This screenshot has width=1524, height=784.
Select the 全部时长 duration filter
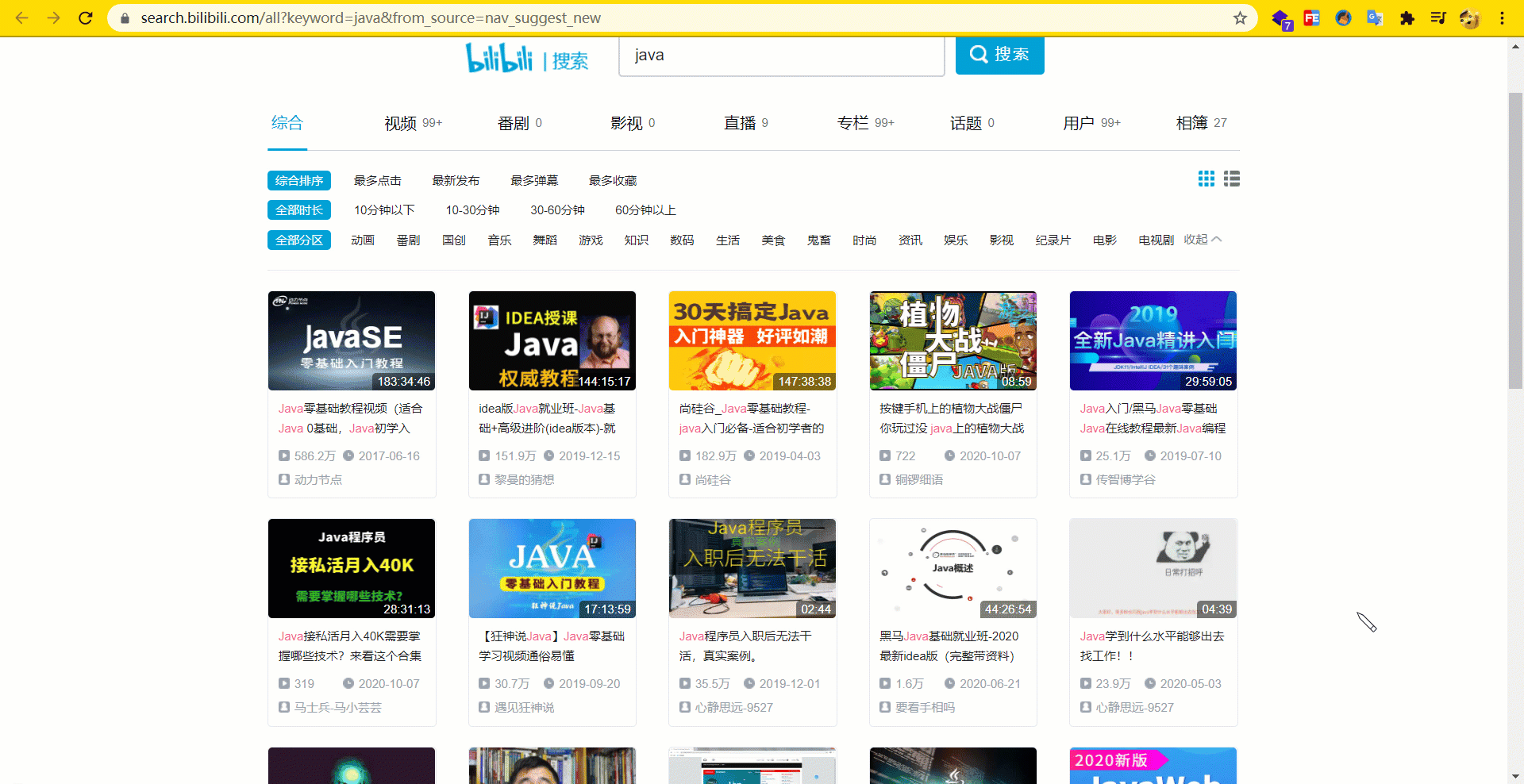299,210
